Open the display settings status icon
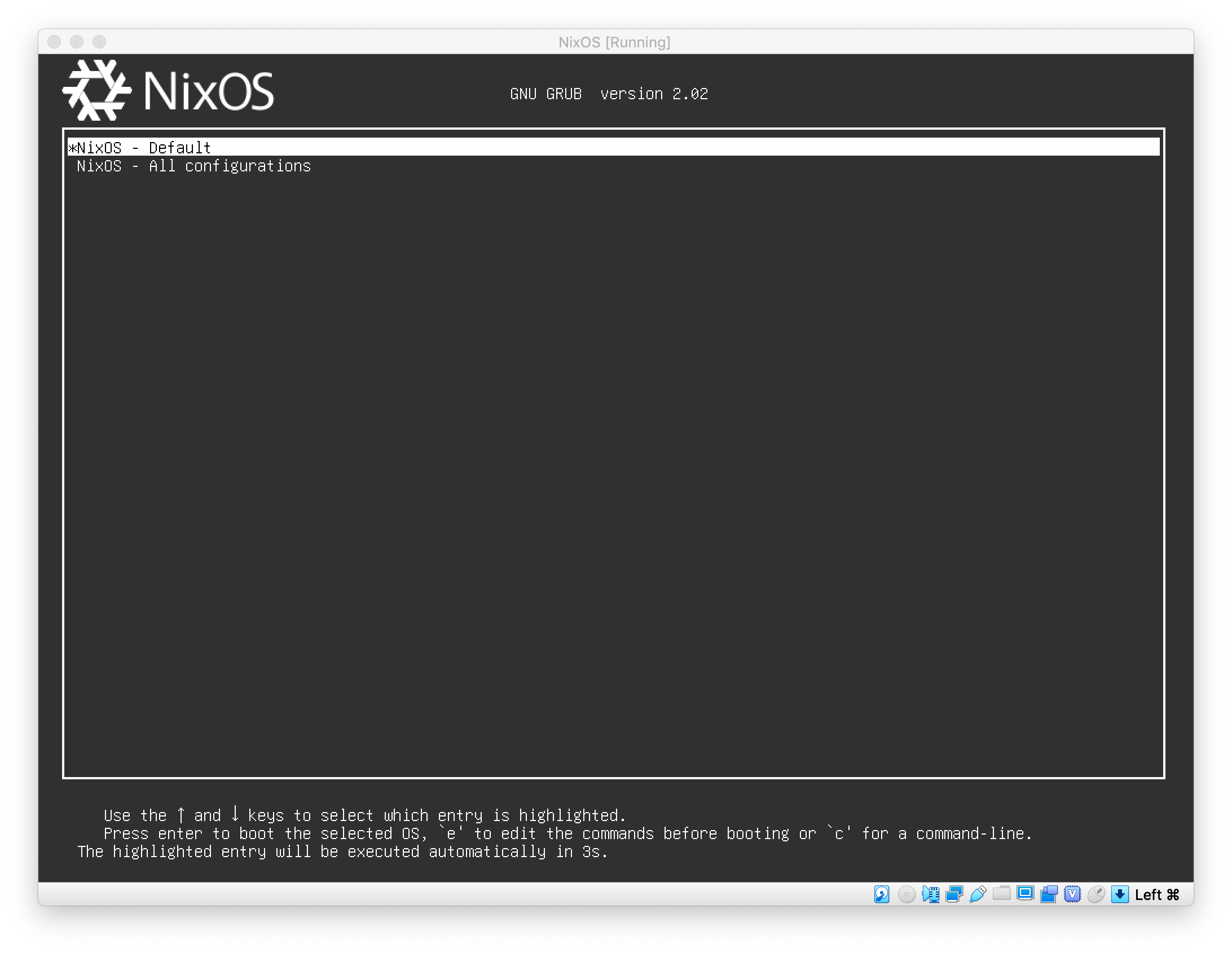This screenshot has width=1232, height=953. point(1025,893)
